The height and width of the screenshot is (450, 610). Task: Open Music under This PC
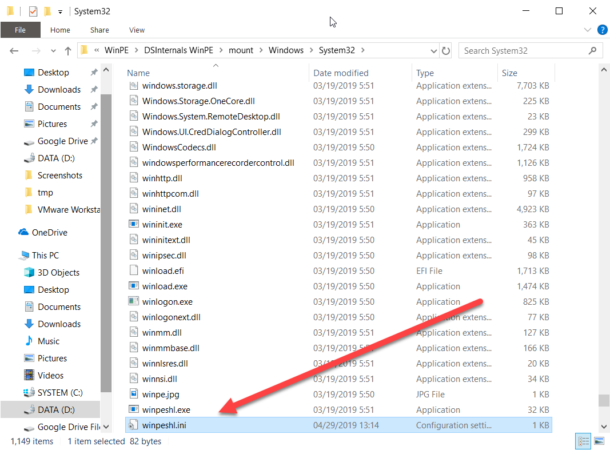click(48, 341)
